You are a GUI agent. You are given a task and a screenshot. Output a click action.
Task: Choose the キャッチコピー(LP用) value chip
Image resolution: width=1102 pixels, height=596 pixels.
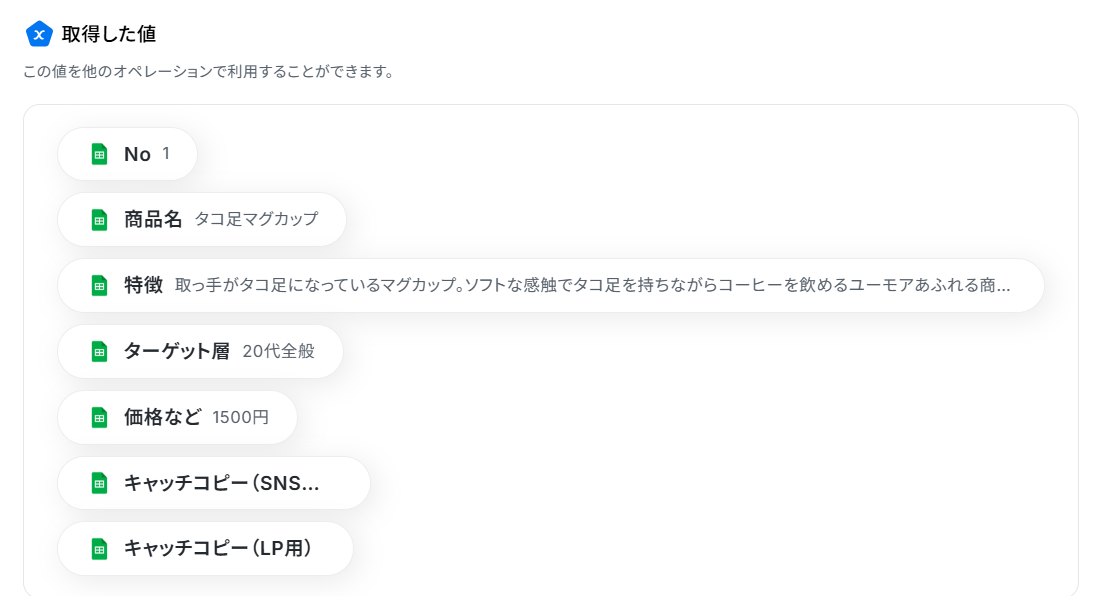point(205,549)
